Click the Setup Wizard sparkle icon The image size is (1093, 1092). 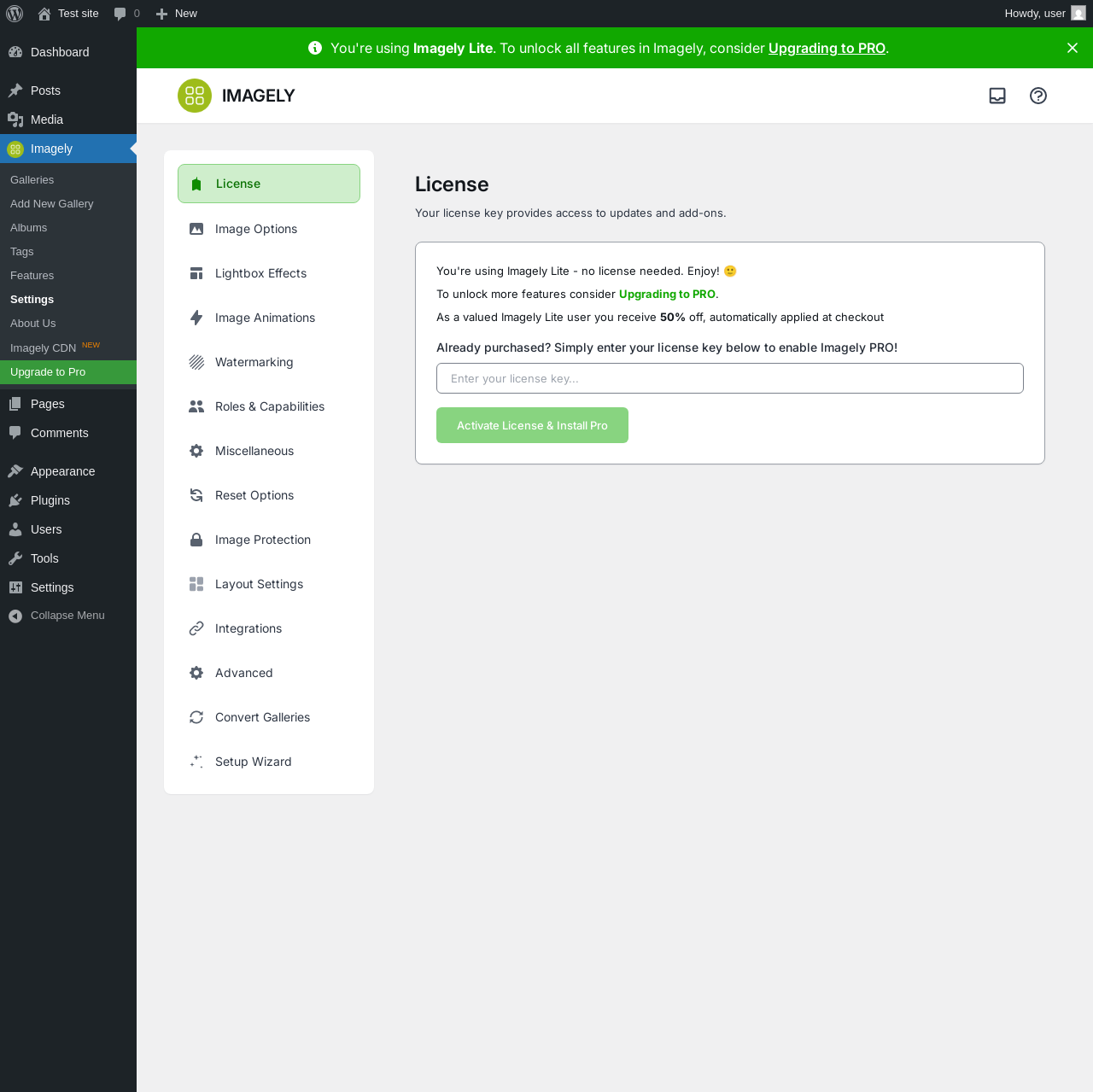coord(196,762)
